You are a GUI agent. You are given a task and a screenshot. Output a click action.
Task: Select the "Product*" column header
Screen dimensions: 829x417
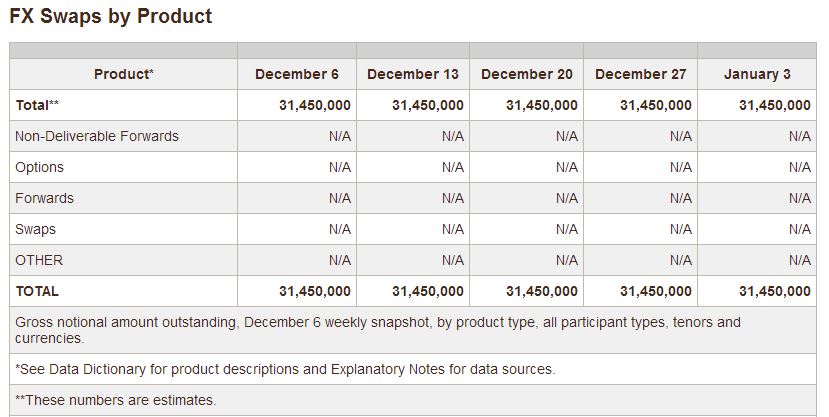[x=124, y=74]
